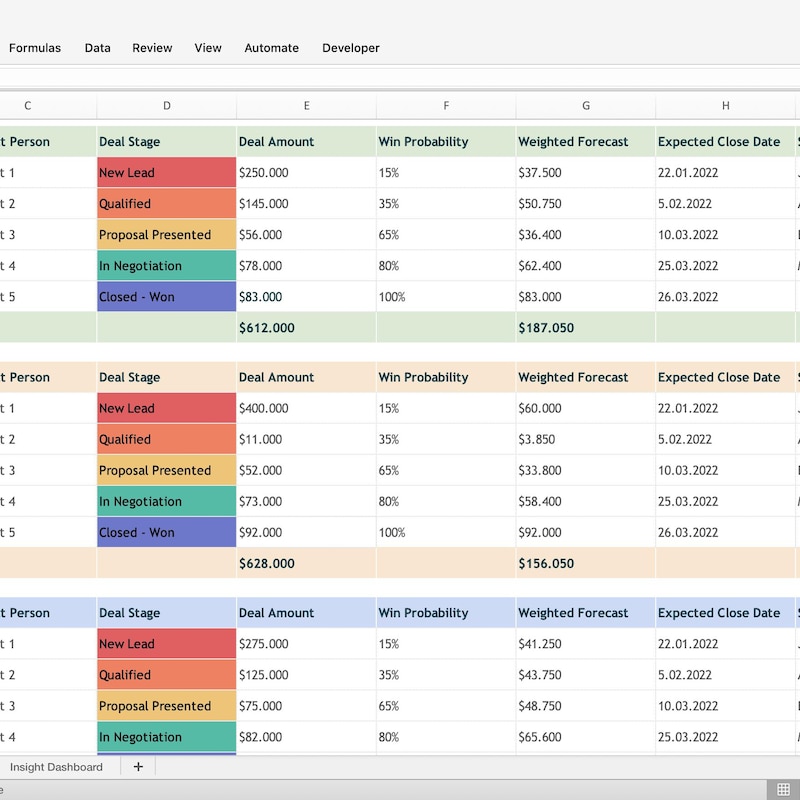This screenshot has height=800, width=800.
Task: Click the plus icon to add a new sheet
Action: (x=138, y=766)
